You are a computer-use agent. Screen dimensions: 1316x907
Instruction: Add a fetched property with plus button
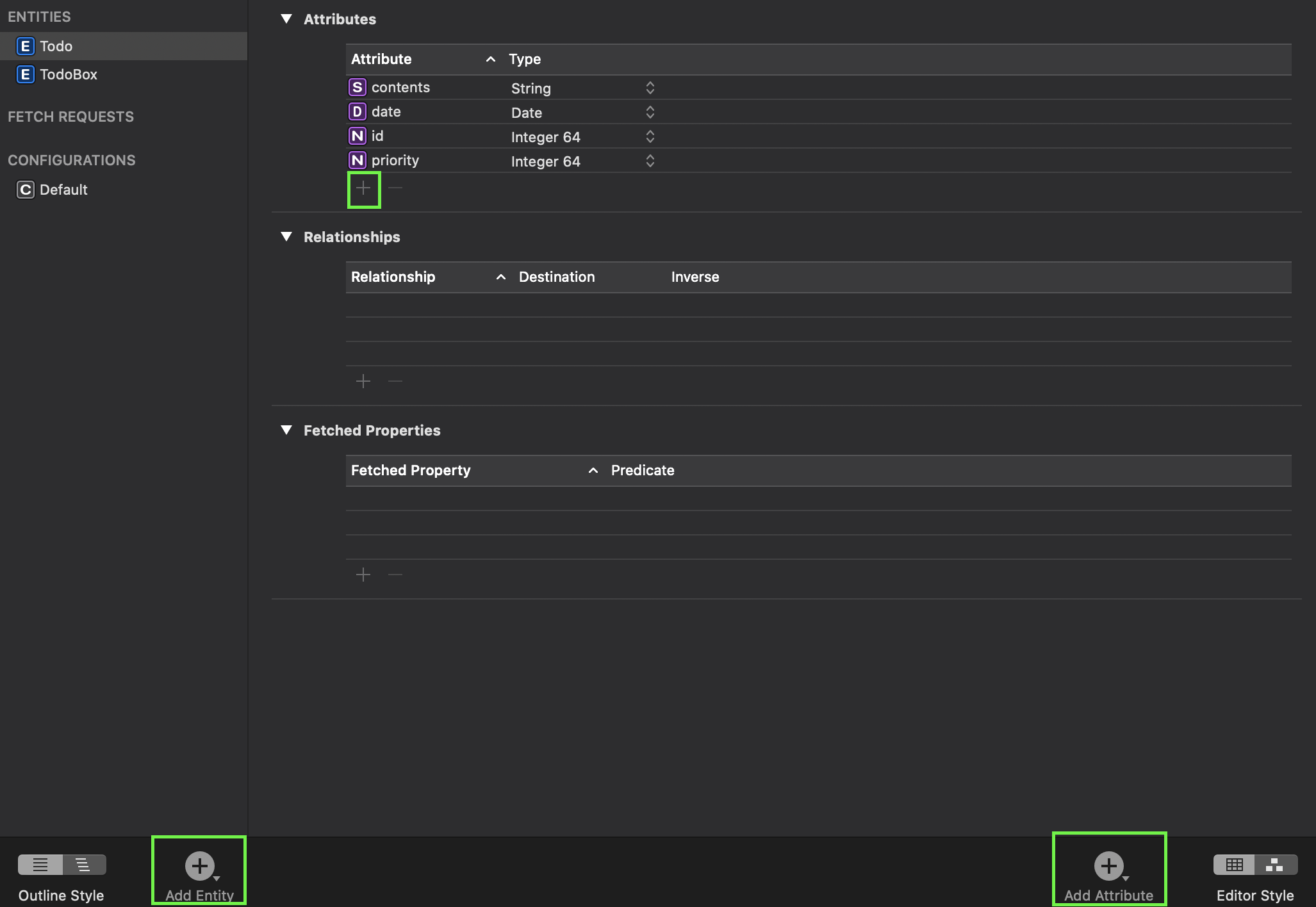click(363, 575)
